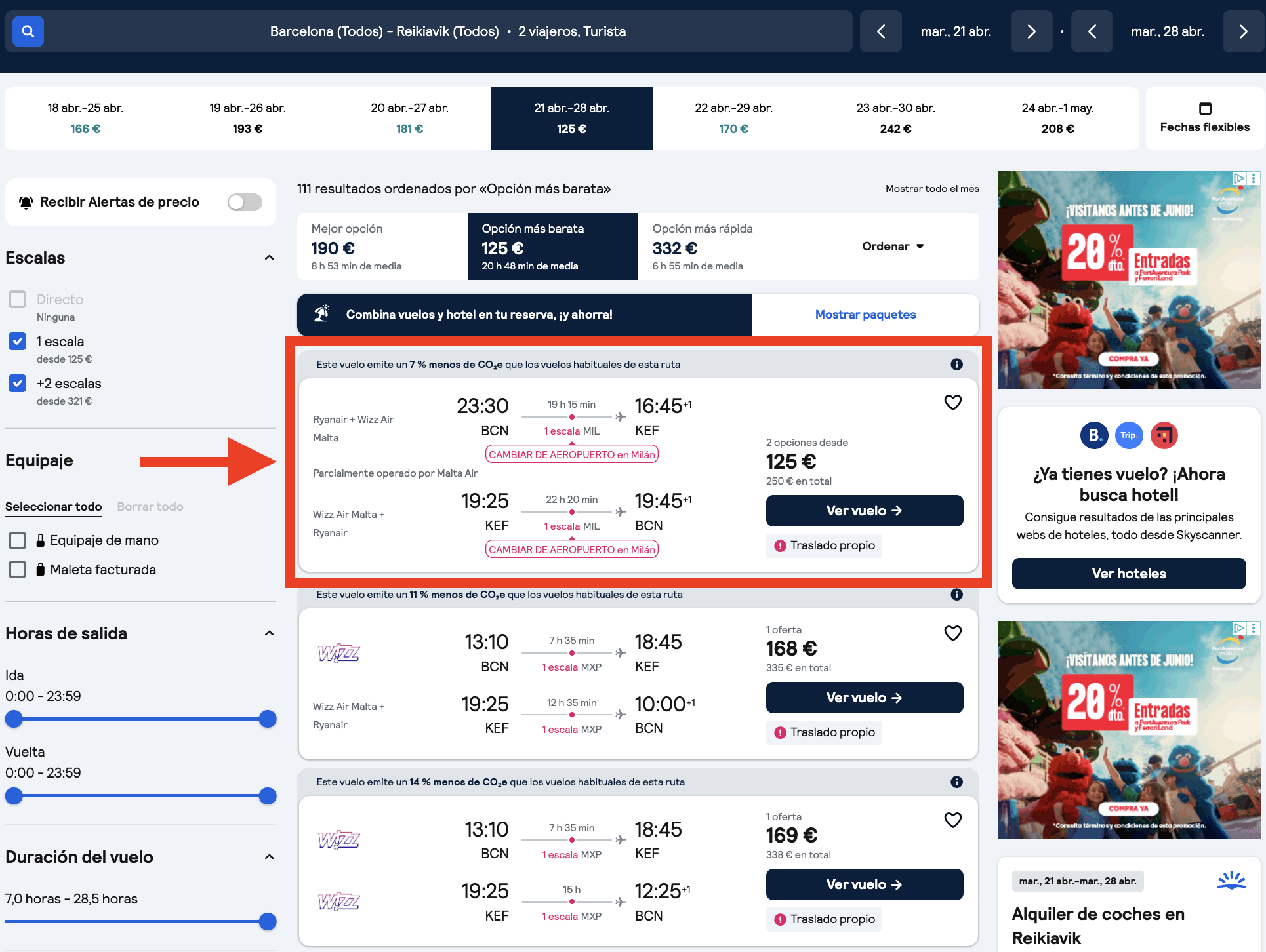Click Traslado propio warning icon on 125 € flight
The width and height of the screenshot is (1266, 952).
(780, 545)
